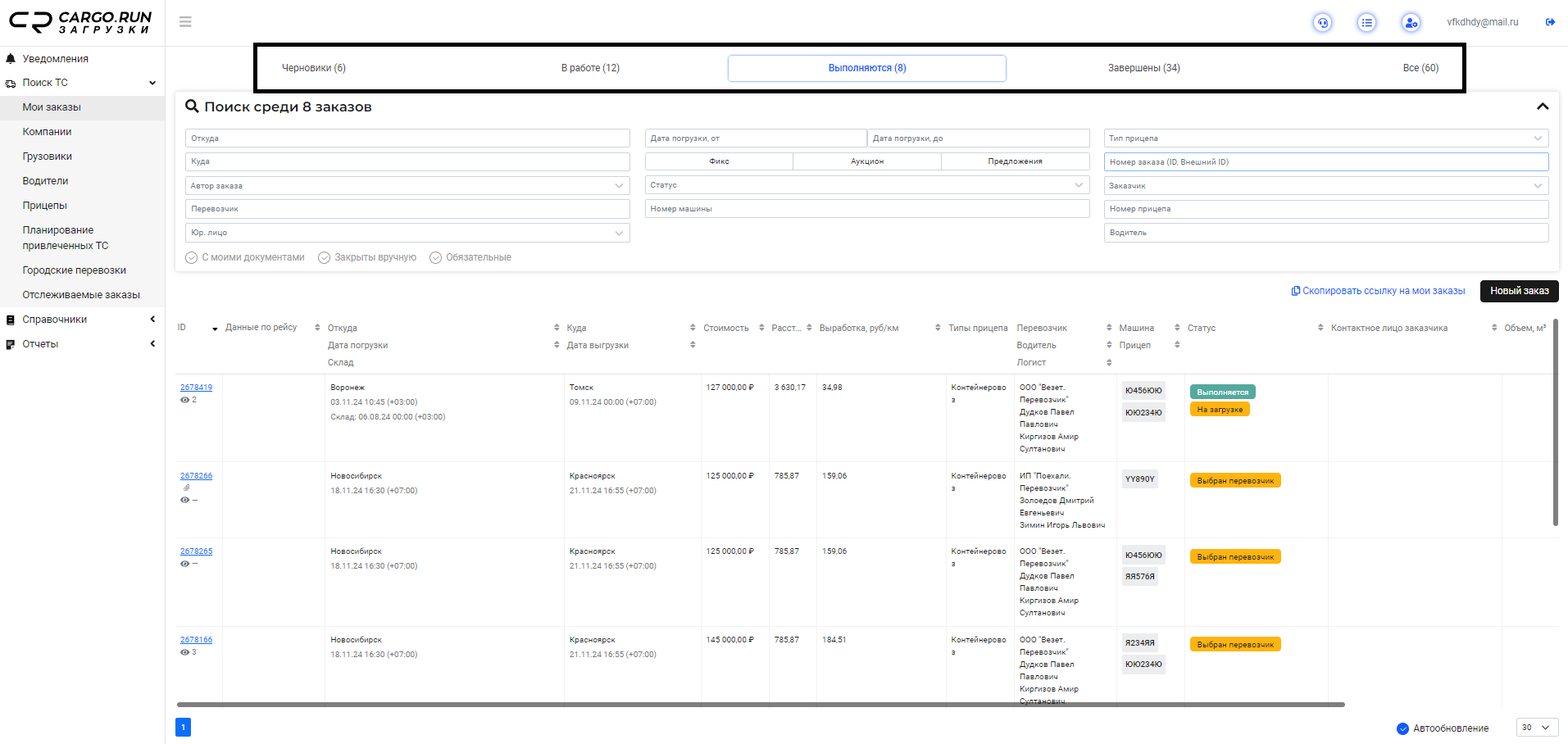
Task: Enable the Обязательные checkbox
Action: (435, 257)
